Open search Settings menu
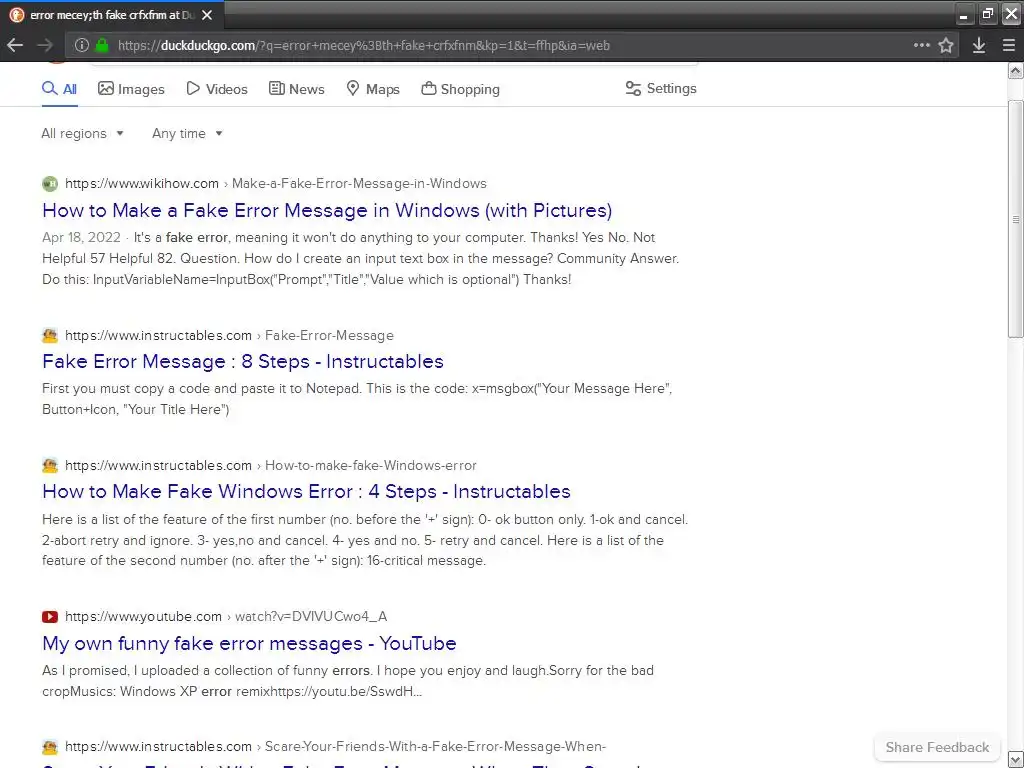The image size is (1024, 768). click(x=661, y=89)
